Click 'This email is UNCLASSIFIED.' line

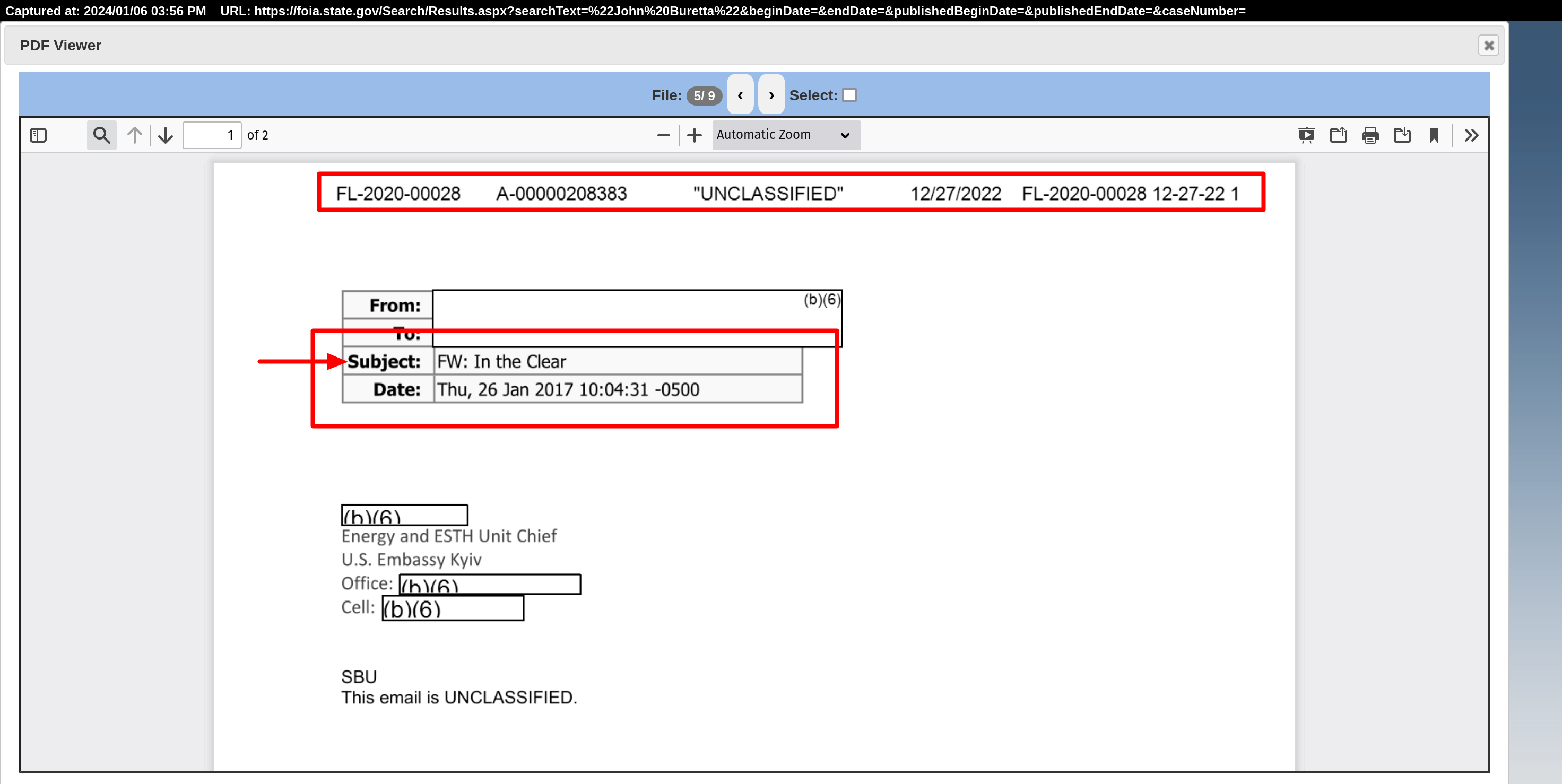coord(459,698)
